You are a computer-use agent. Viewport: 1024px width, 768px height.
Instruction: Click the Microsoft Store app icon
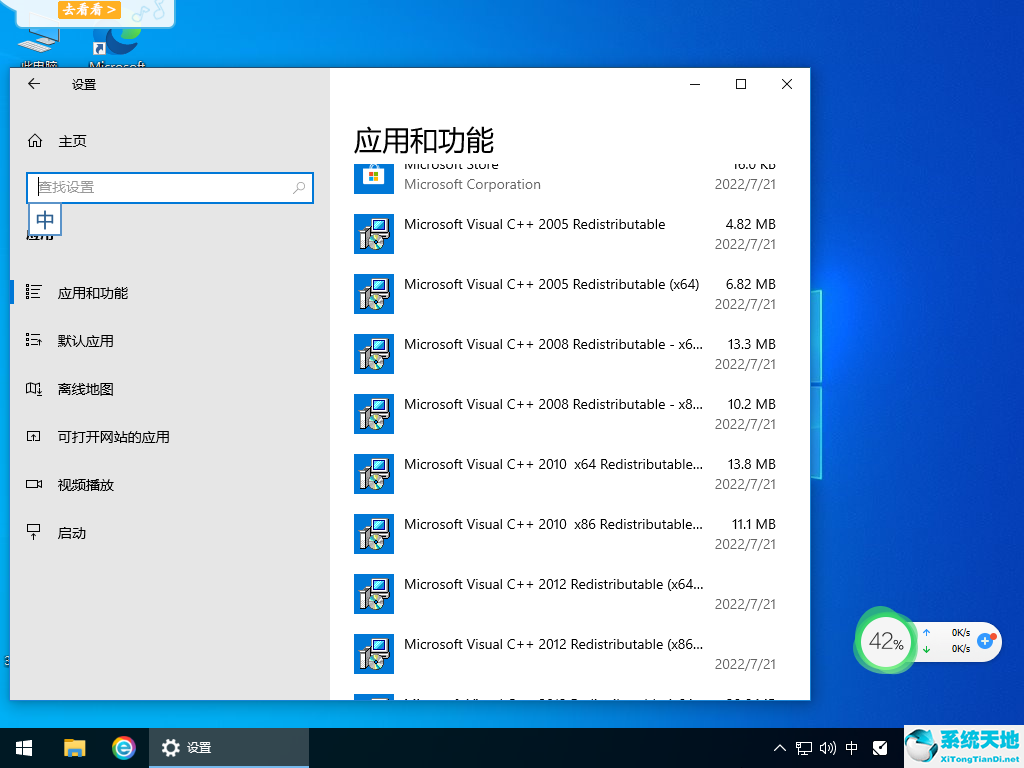373,176
